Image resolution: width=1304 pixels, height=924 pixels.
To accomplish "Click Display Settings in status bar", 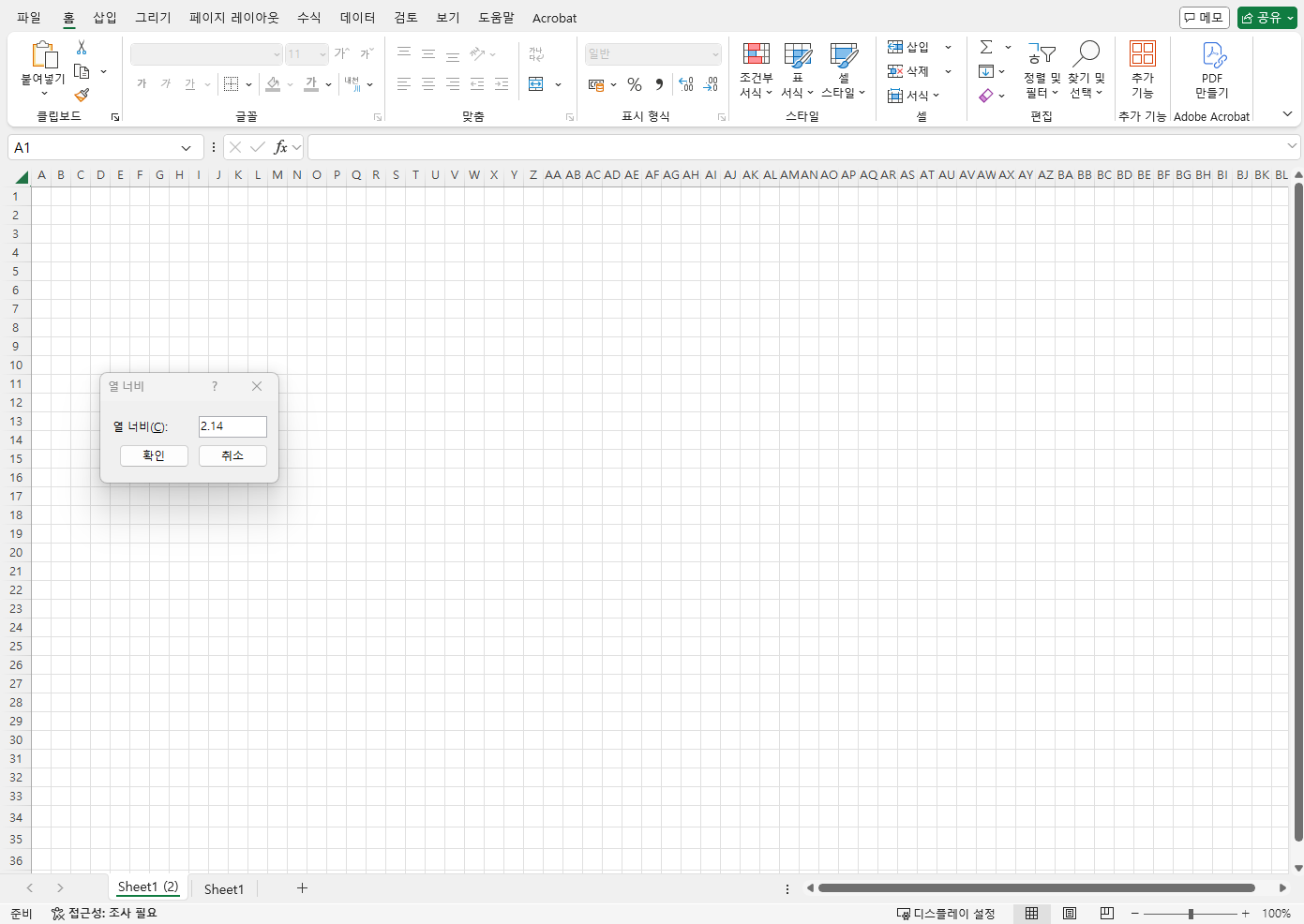I will 946,914.
